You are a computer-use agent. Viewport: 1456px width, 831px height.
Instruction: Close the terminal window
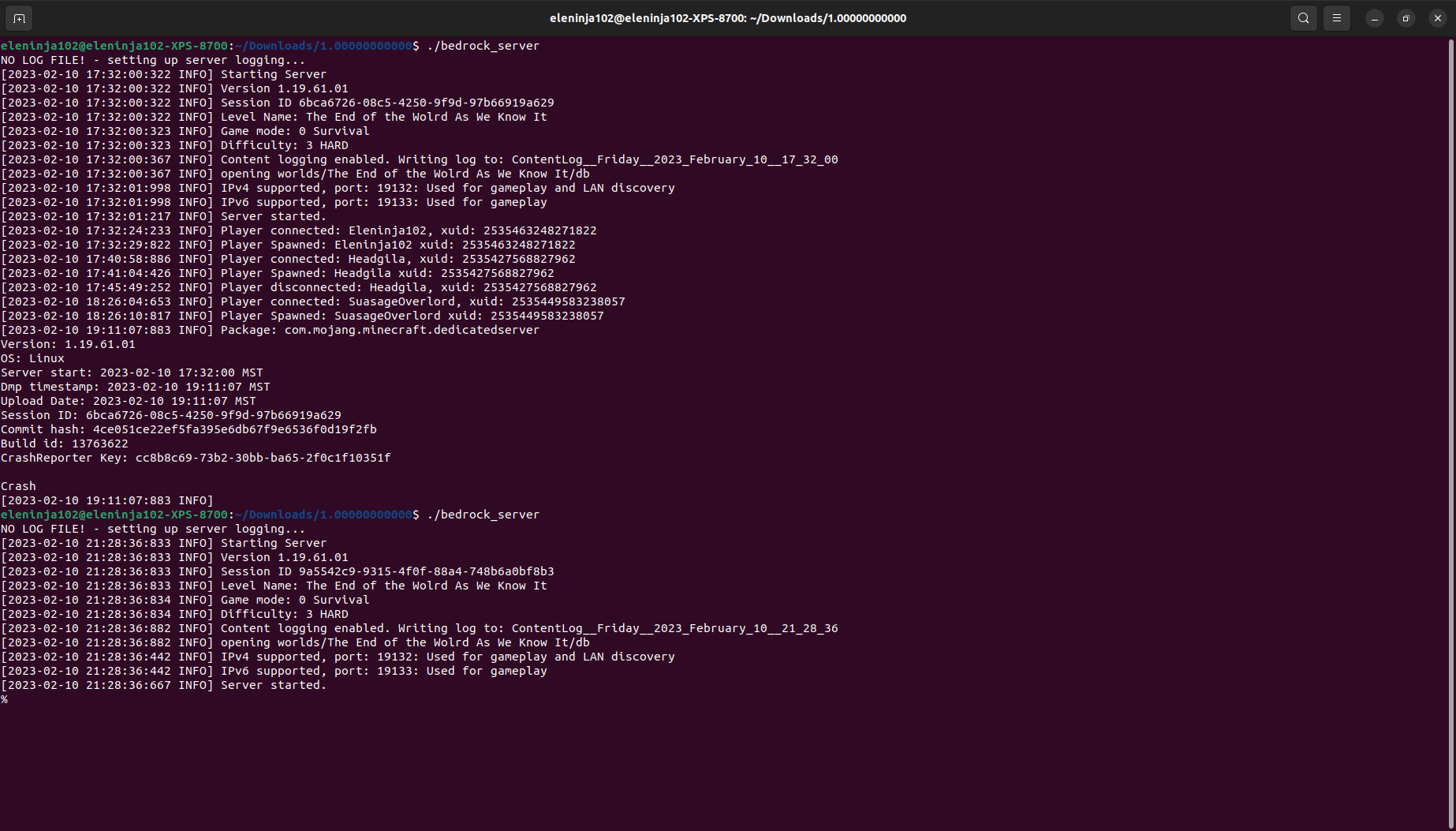[x=1438, y=18]
